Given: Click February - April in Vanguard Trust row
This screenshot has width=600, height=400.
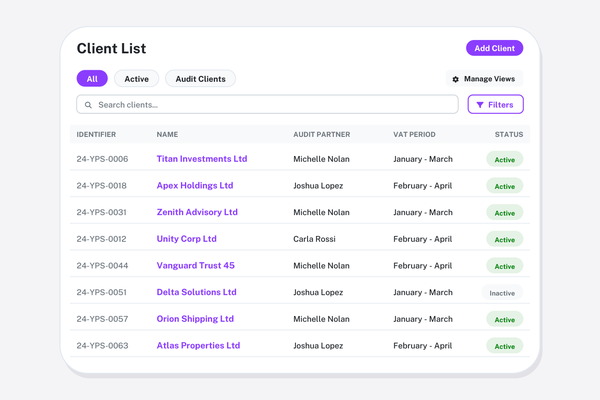Looking at the screenshot, I should [x=422, y=266].
